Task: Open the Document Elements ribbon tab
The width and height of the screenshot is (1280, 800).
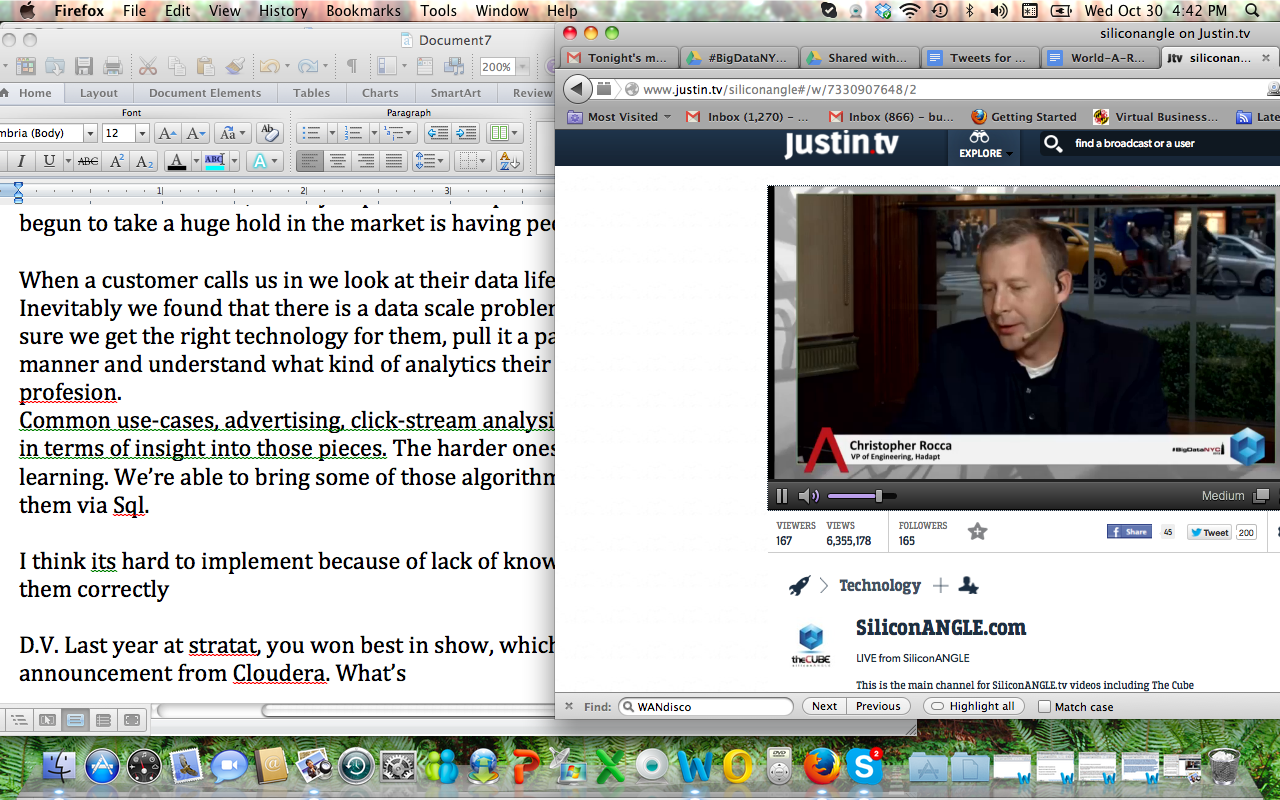Action: (205, 93)
